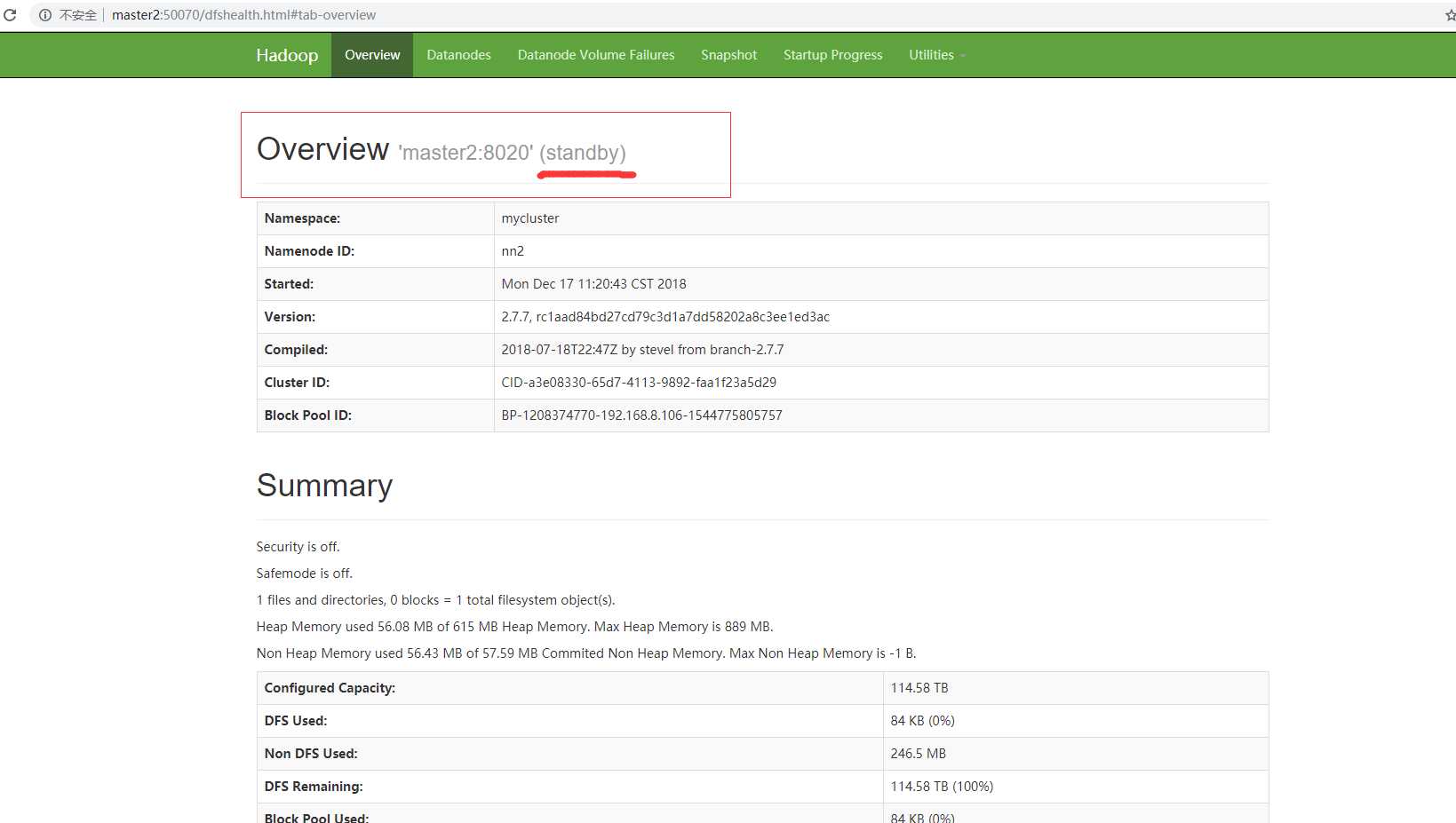The width and height of the screenshot is (1456, 823).
Task: Reload the page with the refresh icon
Action: [10, 15]
